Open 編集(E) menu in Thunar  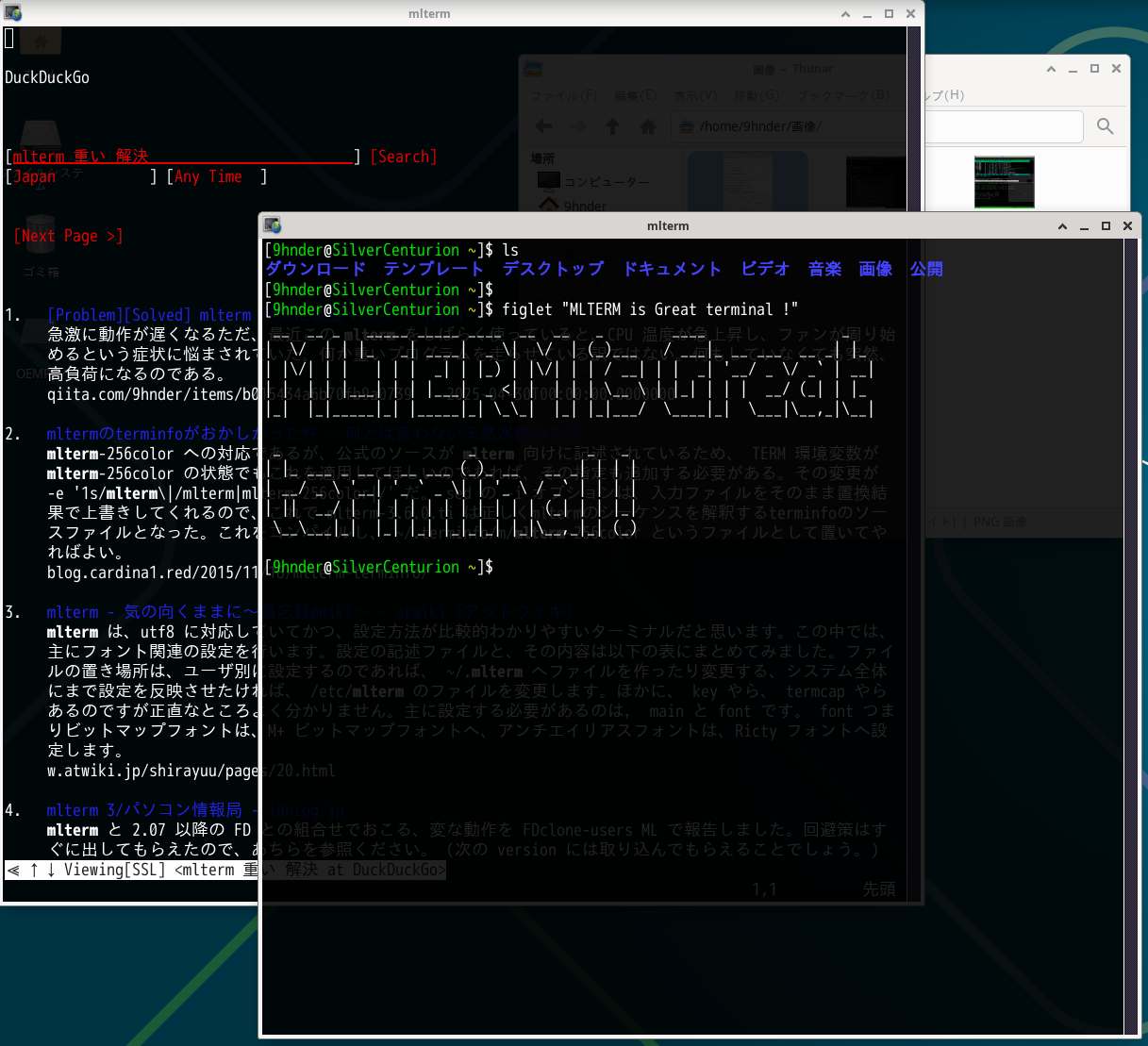pos(635,95)
